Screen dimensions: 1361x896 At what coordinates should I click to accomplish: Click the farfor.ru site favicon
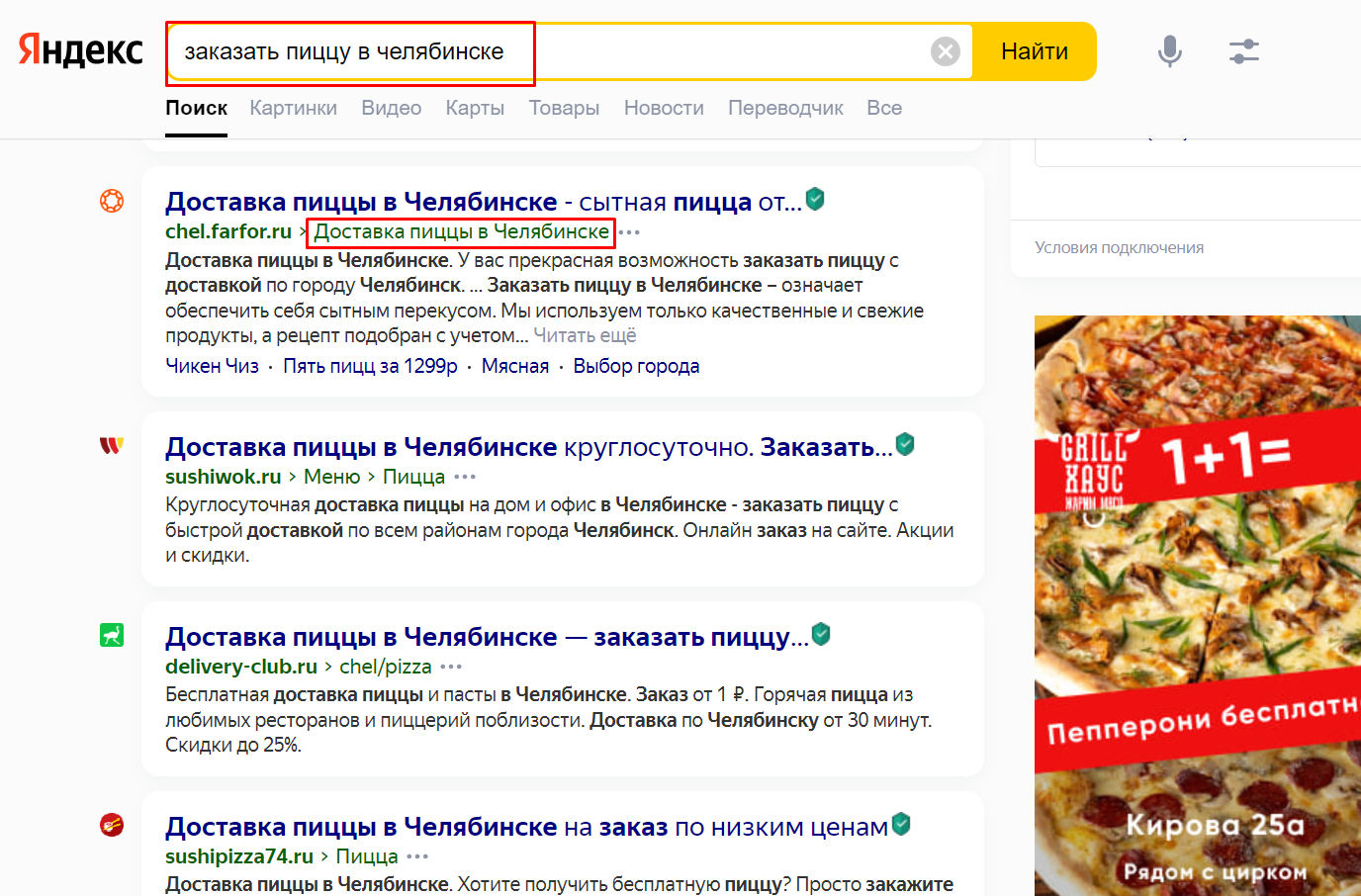(x=112, y=201)
